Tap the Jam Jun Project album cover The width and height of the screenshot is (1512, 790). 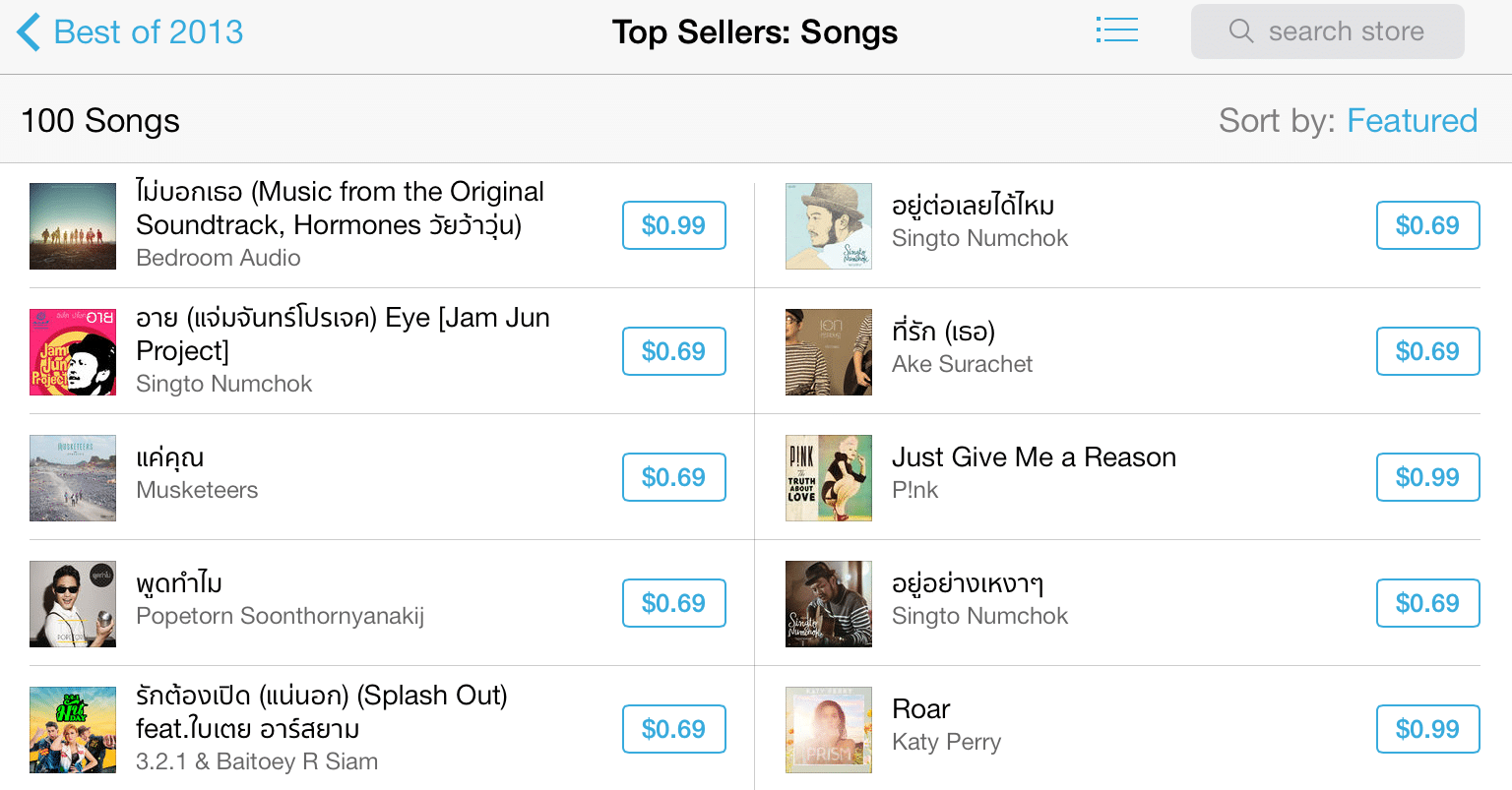pos(73,352)
